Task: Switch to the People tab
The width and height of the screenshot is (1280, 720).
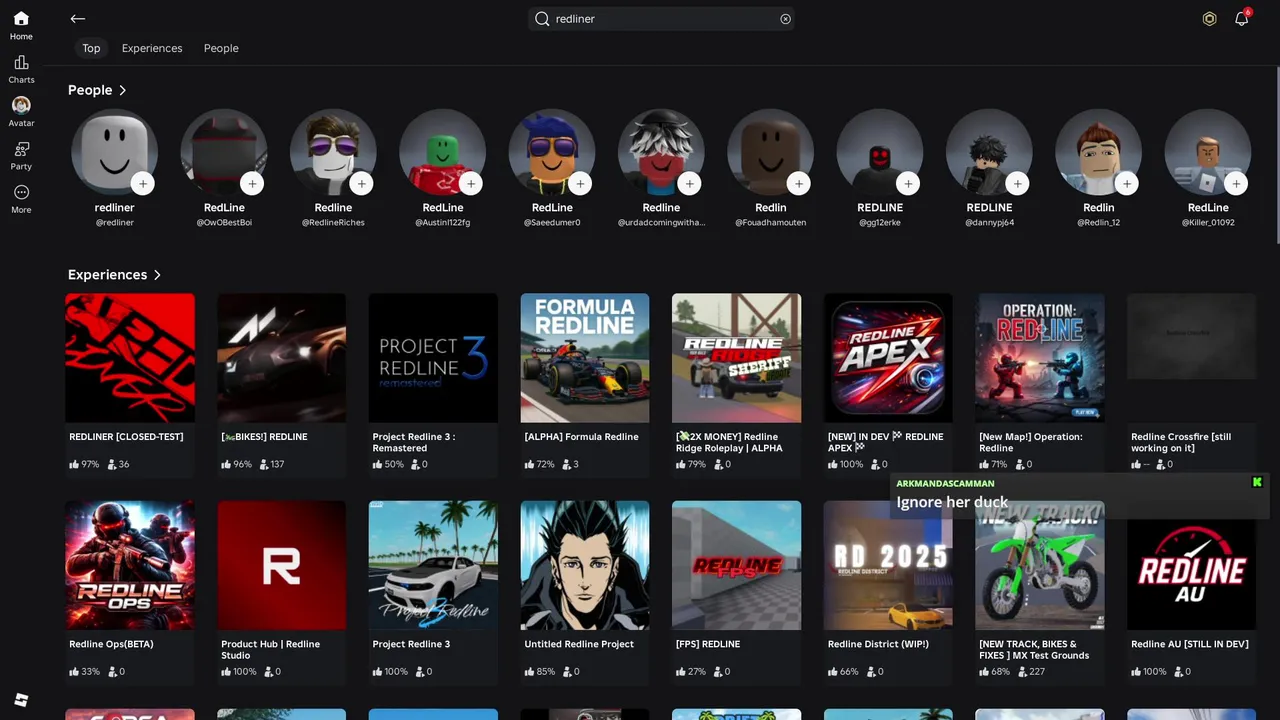Action: click(221, 48)
